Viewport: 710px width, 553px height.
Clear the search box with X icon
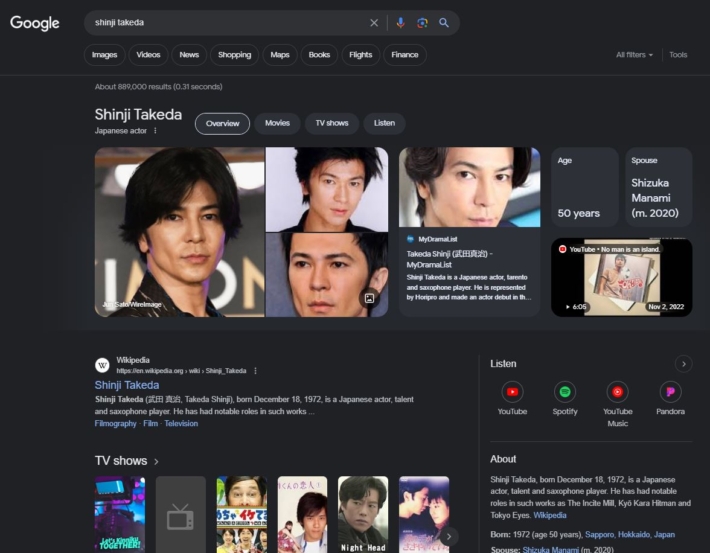(374, 23)
